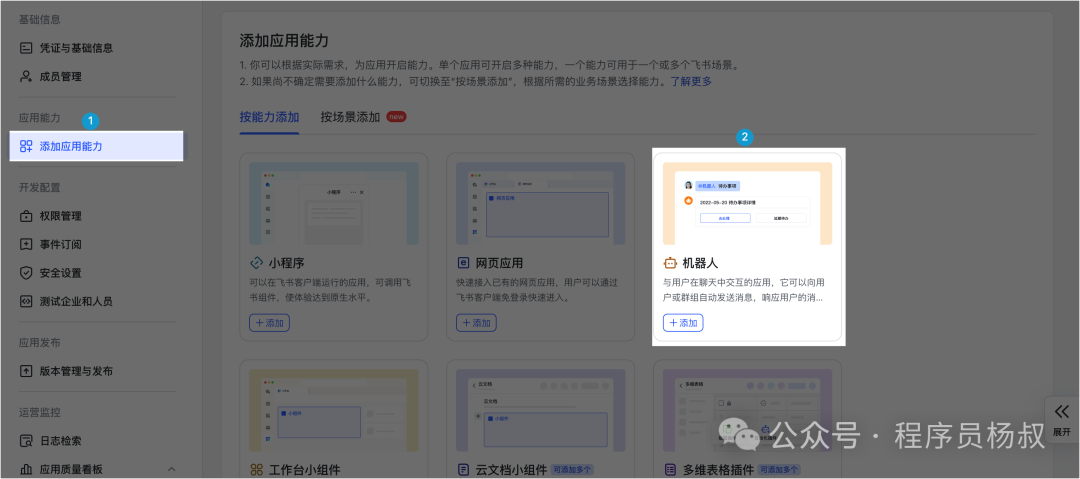The width and height of the screenshot is (1080, 479).
Task: Click the 网页应用 card title
Action: [x=499, y=263]
